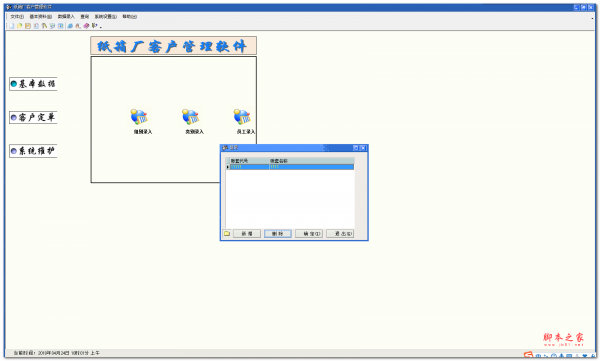The image size is (600, 361).
Task: Select the 客户定单 sidebar button
Action: tap(33, 118)
